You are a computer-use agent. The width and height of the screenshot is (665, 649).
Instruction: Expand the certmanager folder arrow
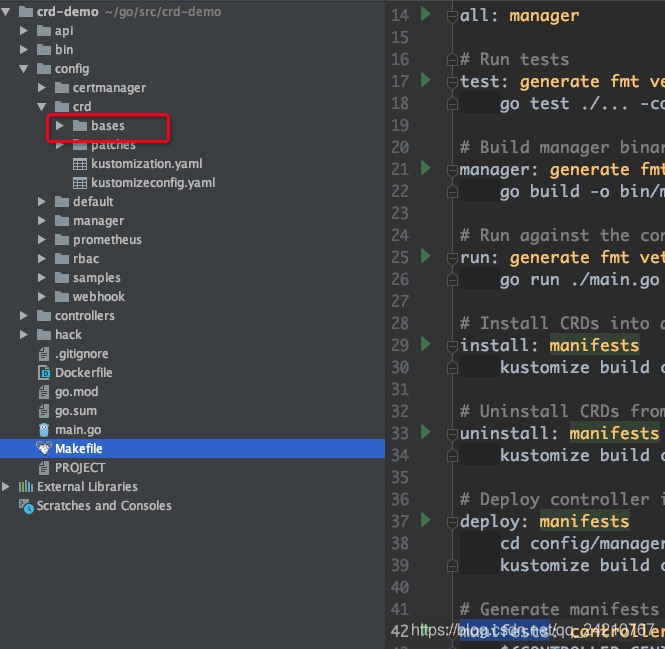[x=42, y=88]
